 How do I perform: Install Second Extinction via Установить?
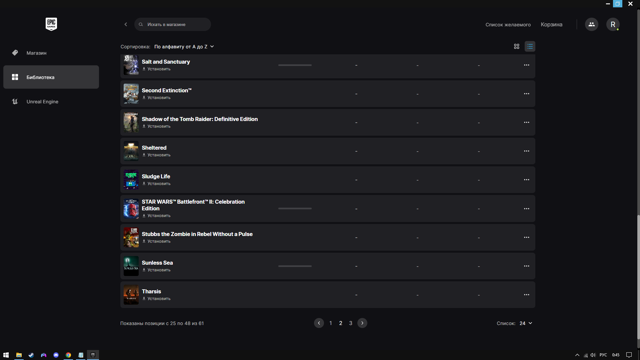156,98
